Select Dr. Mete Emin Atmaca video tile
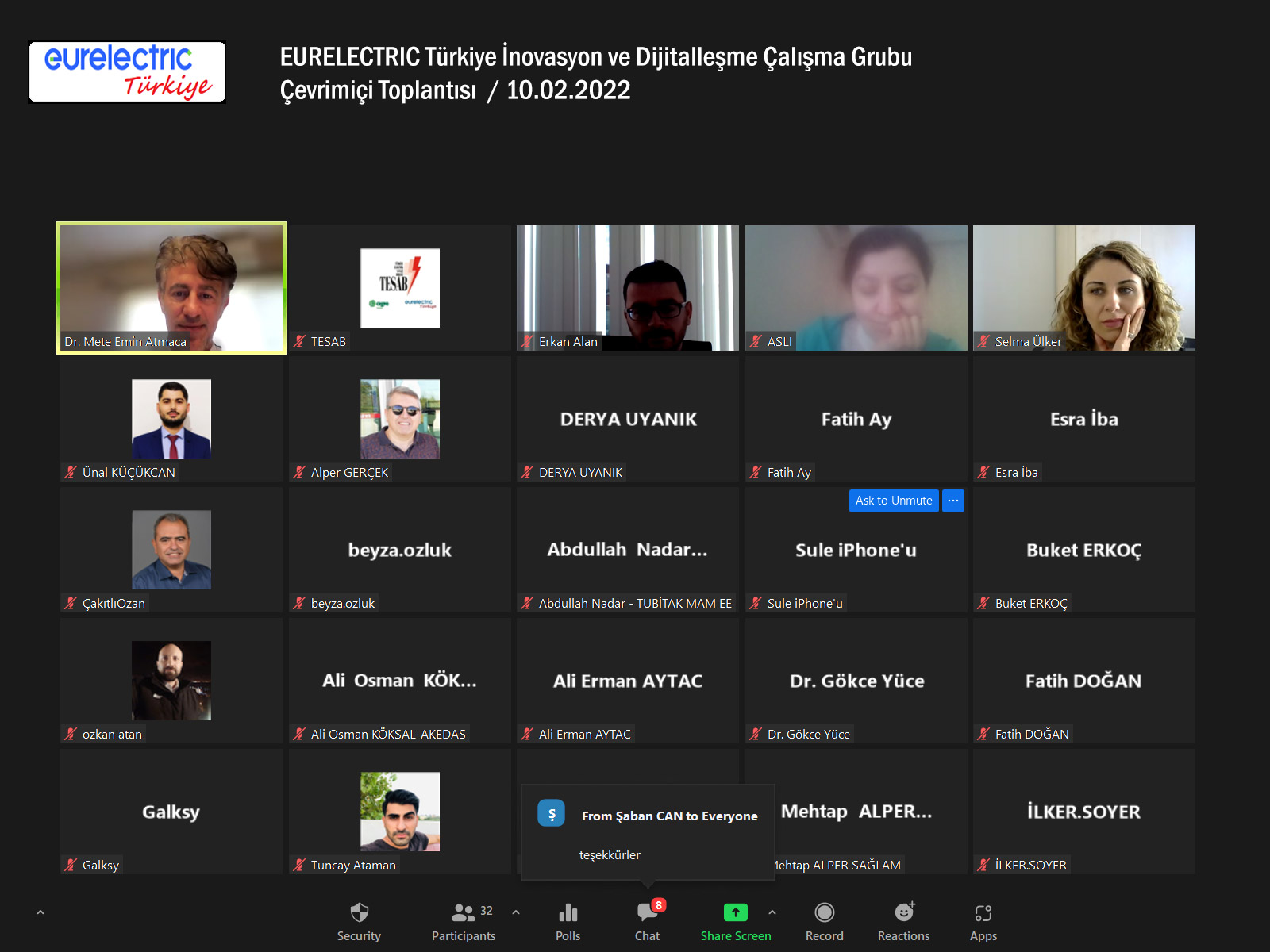 pyautogui.click(x=171, y=287)
